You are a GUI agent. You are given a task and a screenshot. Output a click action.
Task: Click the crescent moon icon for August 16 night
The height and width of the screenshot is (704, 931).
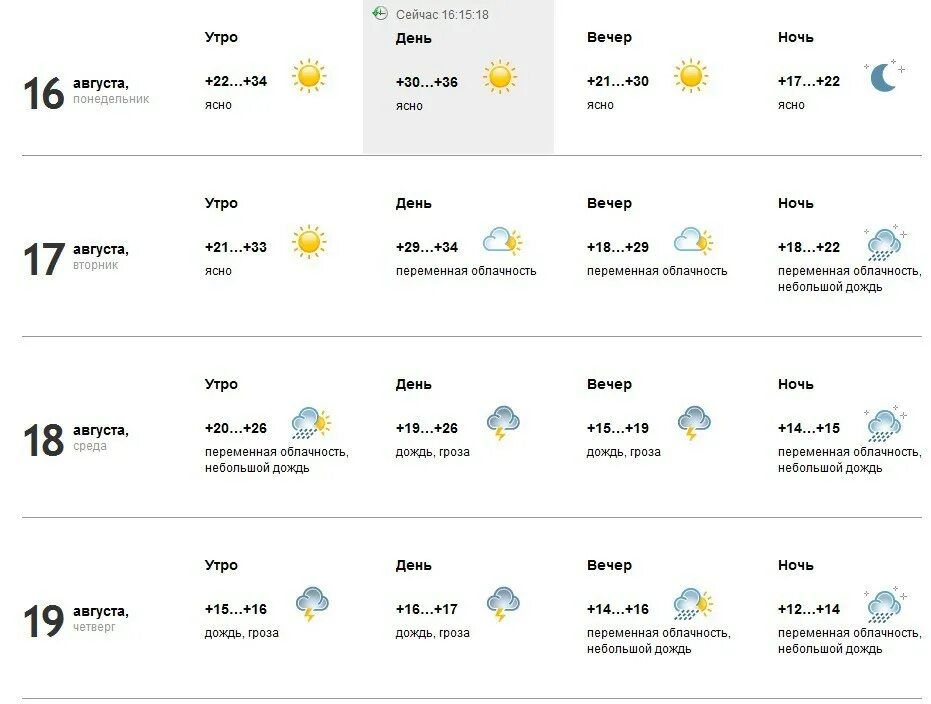point(885,76)
